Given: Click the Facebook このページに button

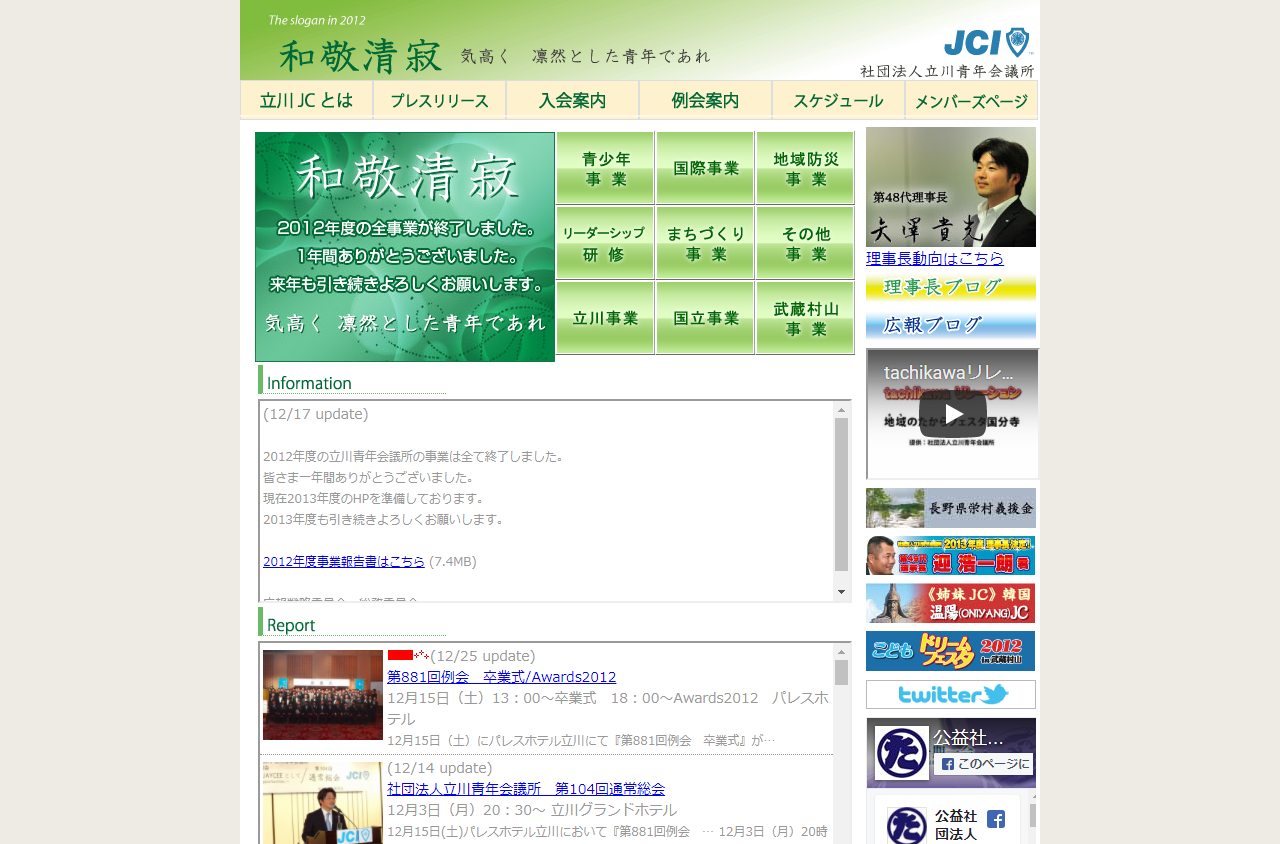Looking at the screenshot, I should (984, 764).
